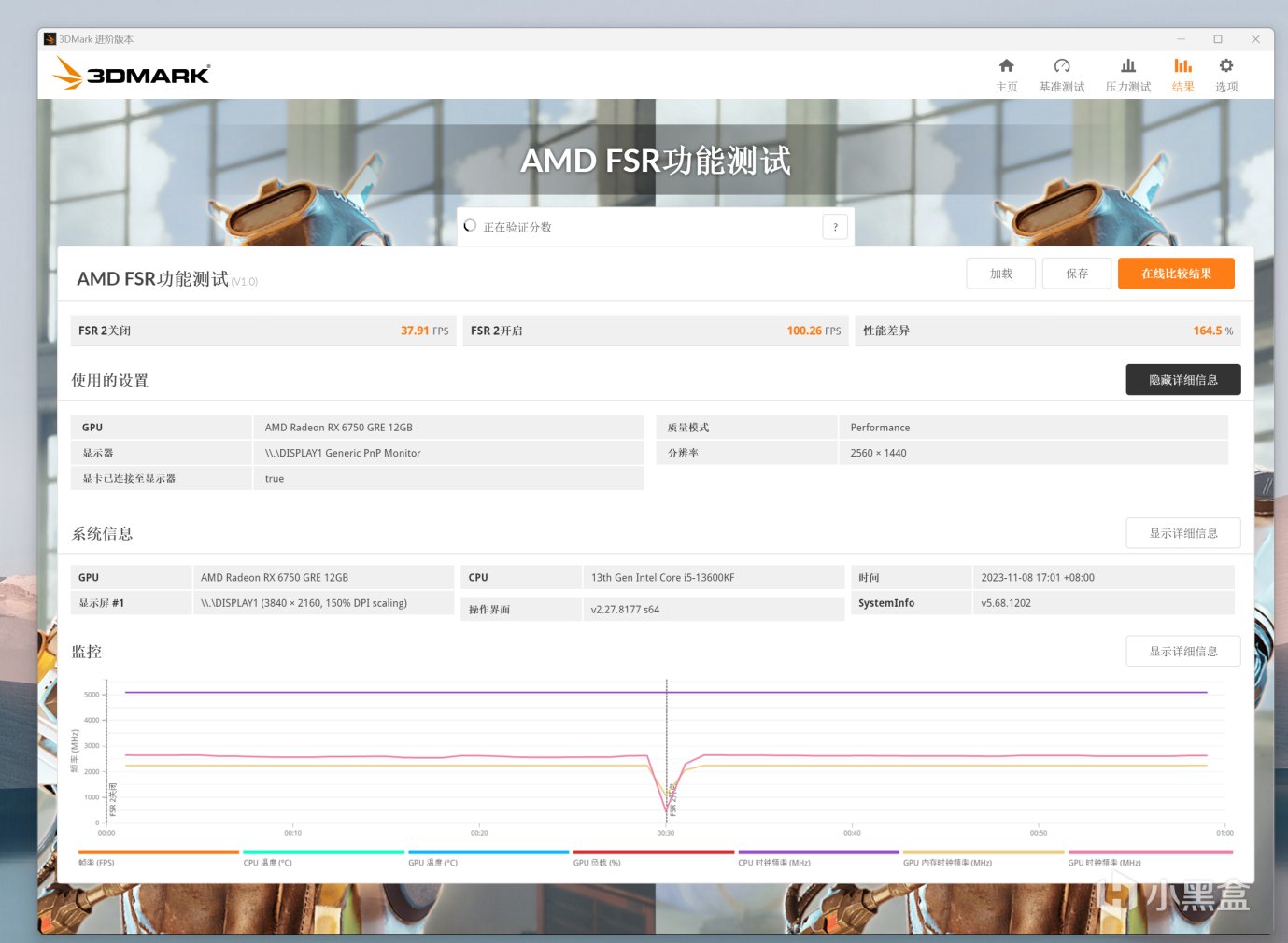Open the 选项 options gear

[x=1226, y=75]
